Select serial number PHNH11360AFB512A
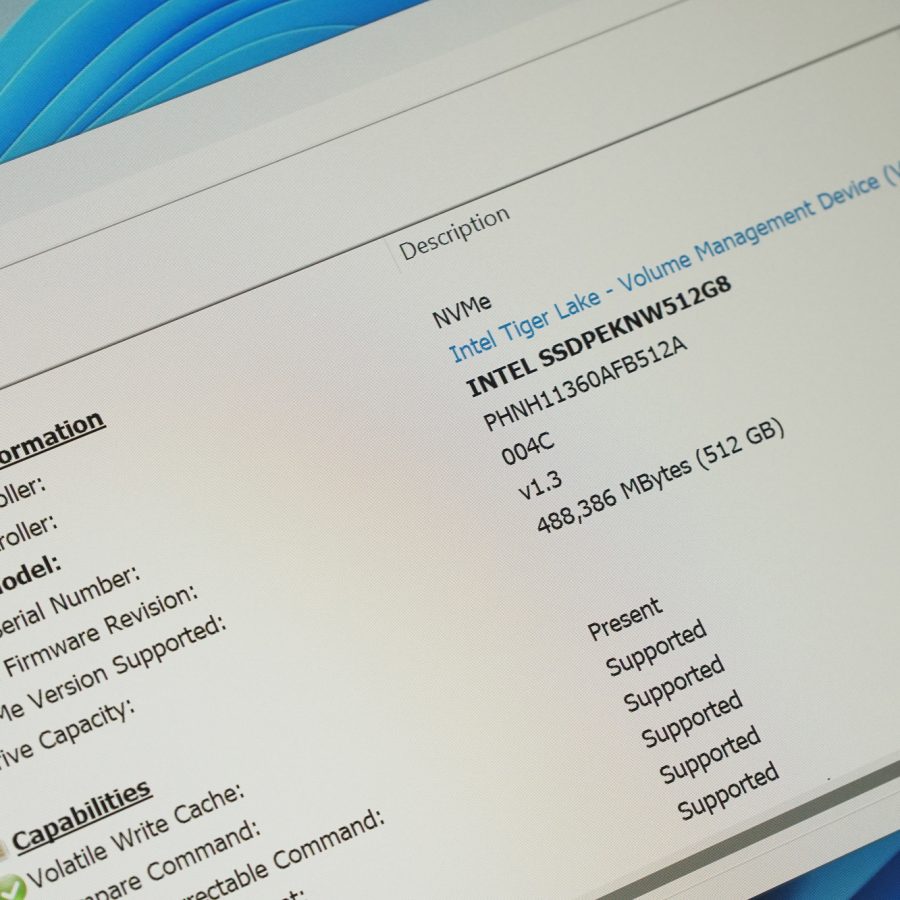Screen dimensions: 900x900 coord(584,383)
